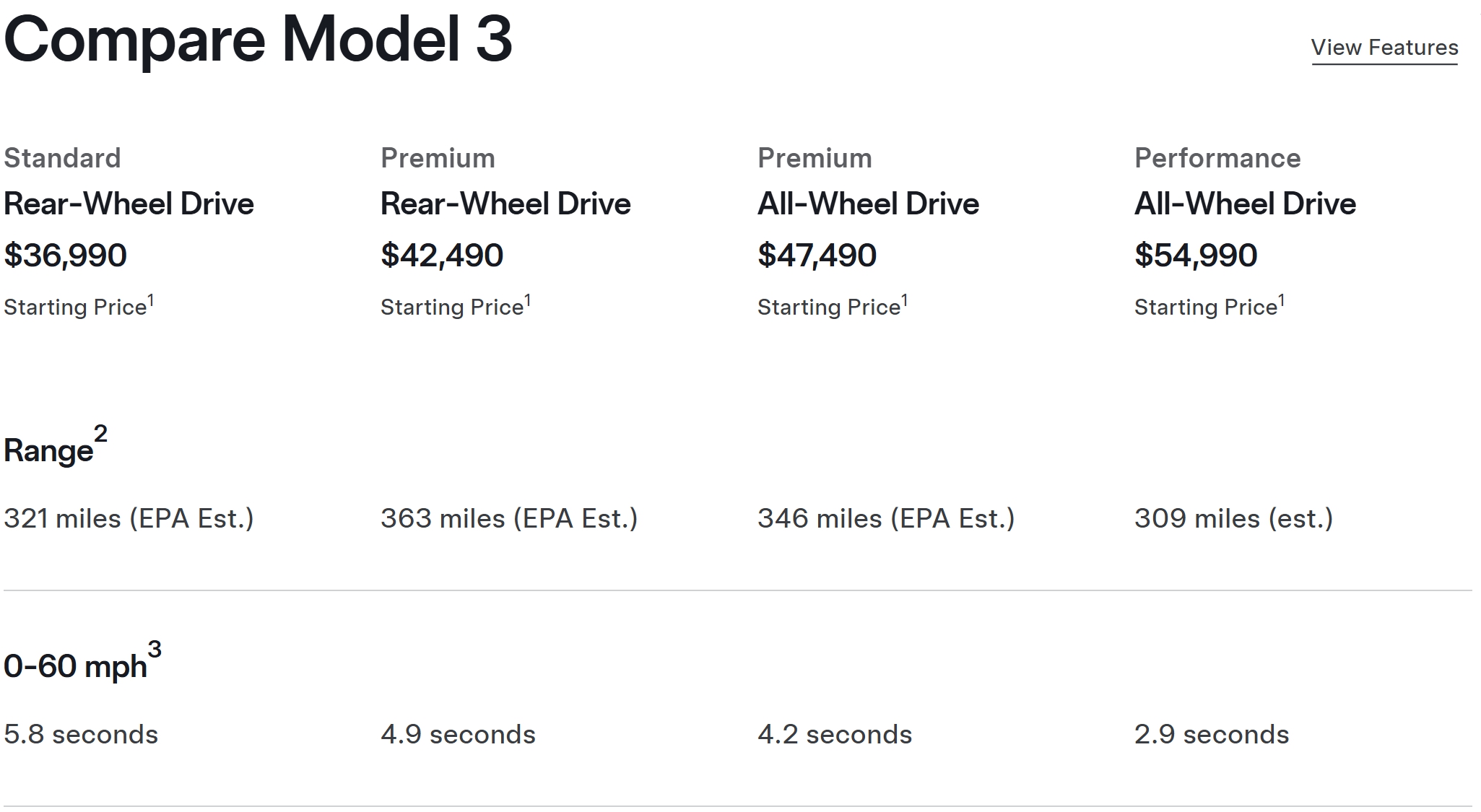Click Starting Price footnote under Performance trim

tap(1209, 306)
